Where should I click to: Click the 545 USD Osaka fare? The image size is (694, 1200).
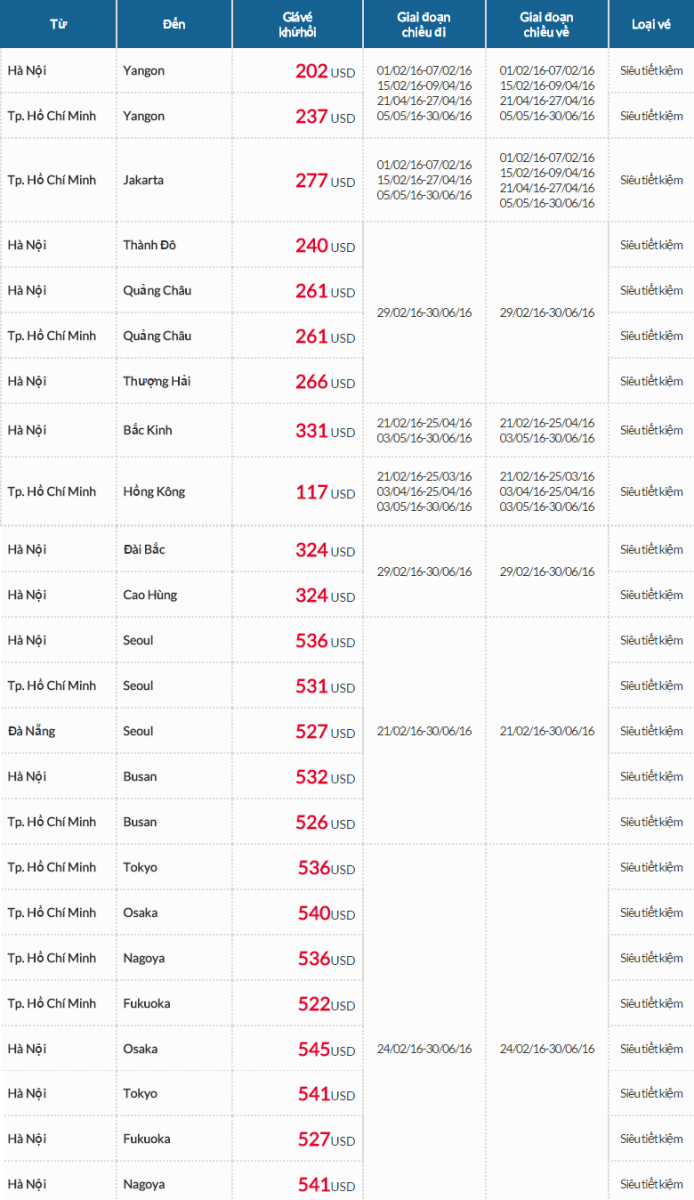[x=326, y=1049]
